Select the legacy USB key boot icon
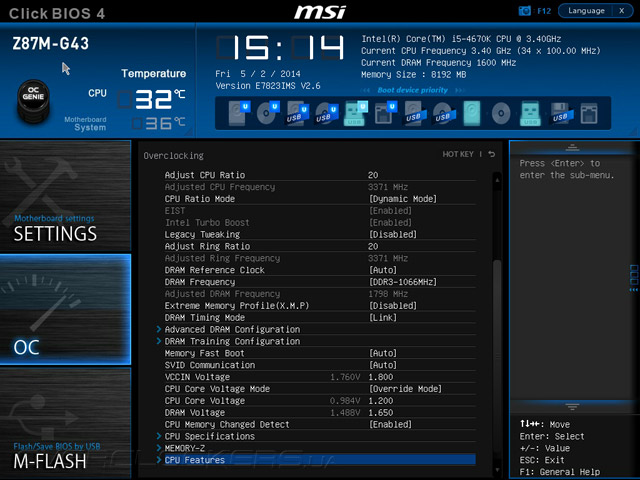Image resolution: width=640 pixels, height=480 pixels. (x=530, y=113)
